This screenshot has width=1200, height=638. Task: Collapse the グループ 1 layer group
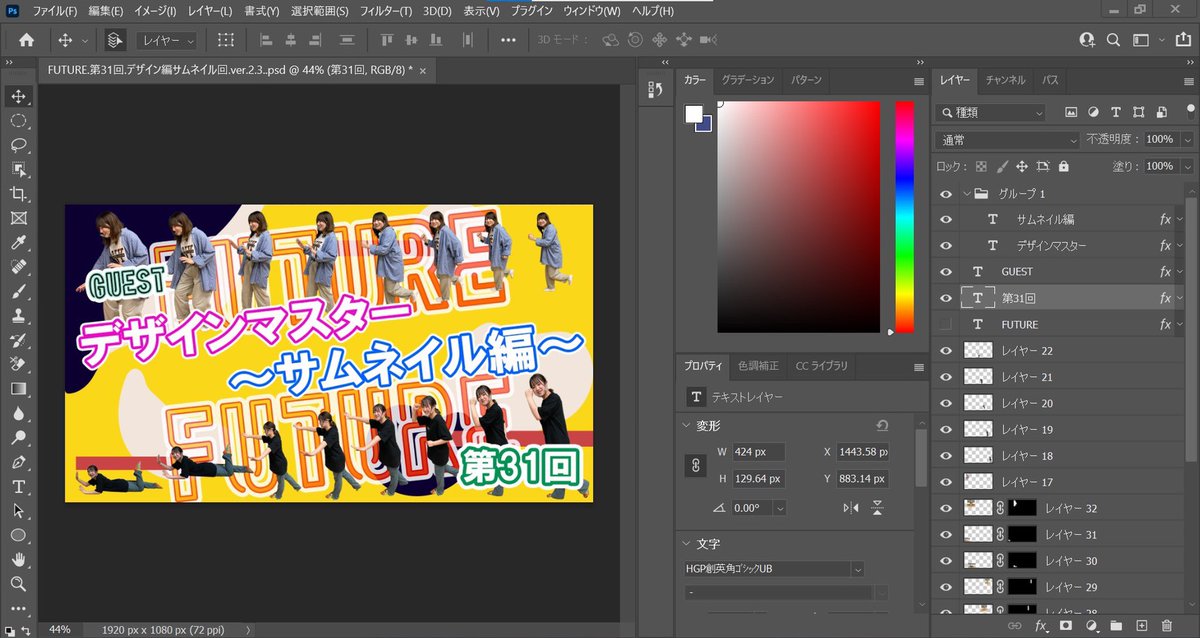point(966,193)
